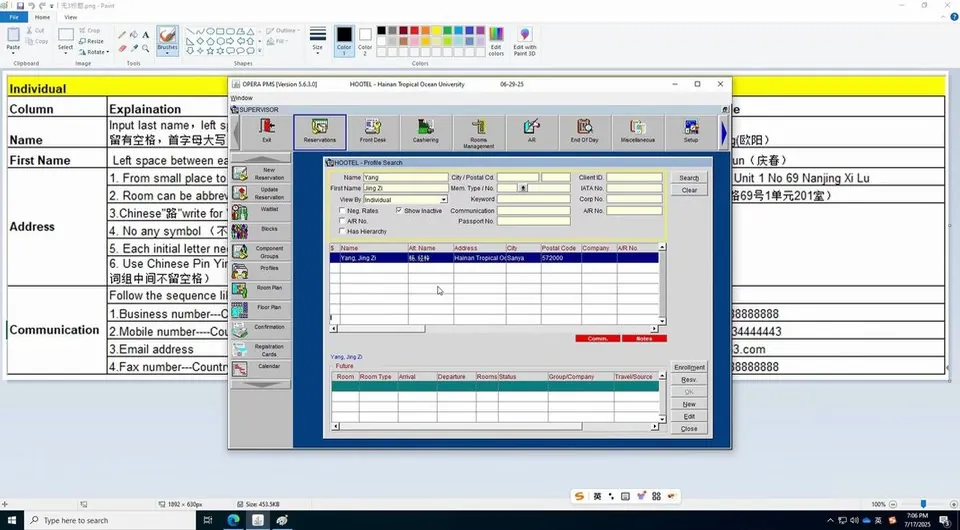
Task: Open Microsoft Edge from the taskbar
Action: click(233, 520)
